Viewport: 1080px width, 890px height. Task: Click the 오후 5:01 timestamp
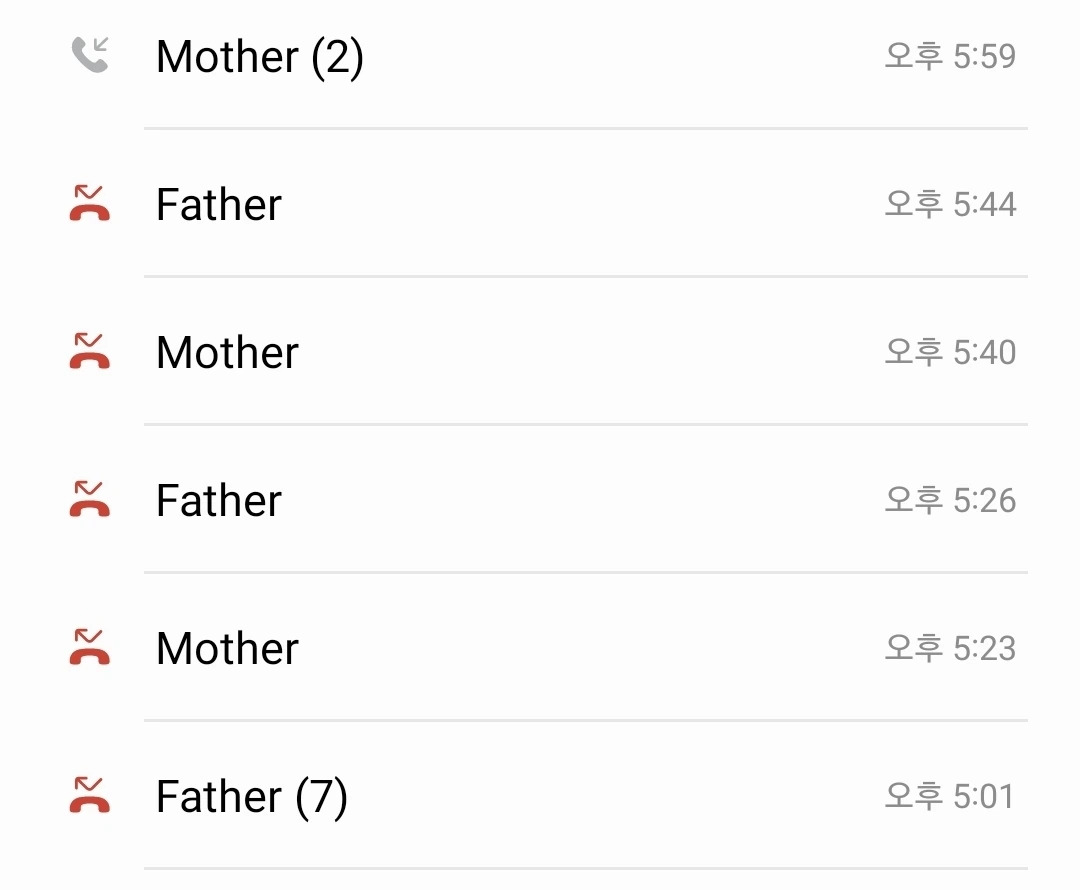pyautogui.click(x=950, y=796)
